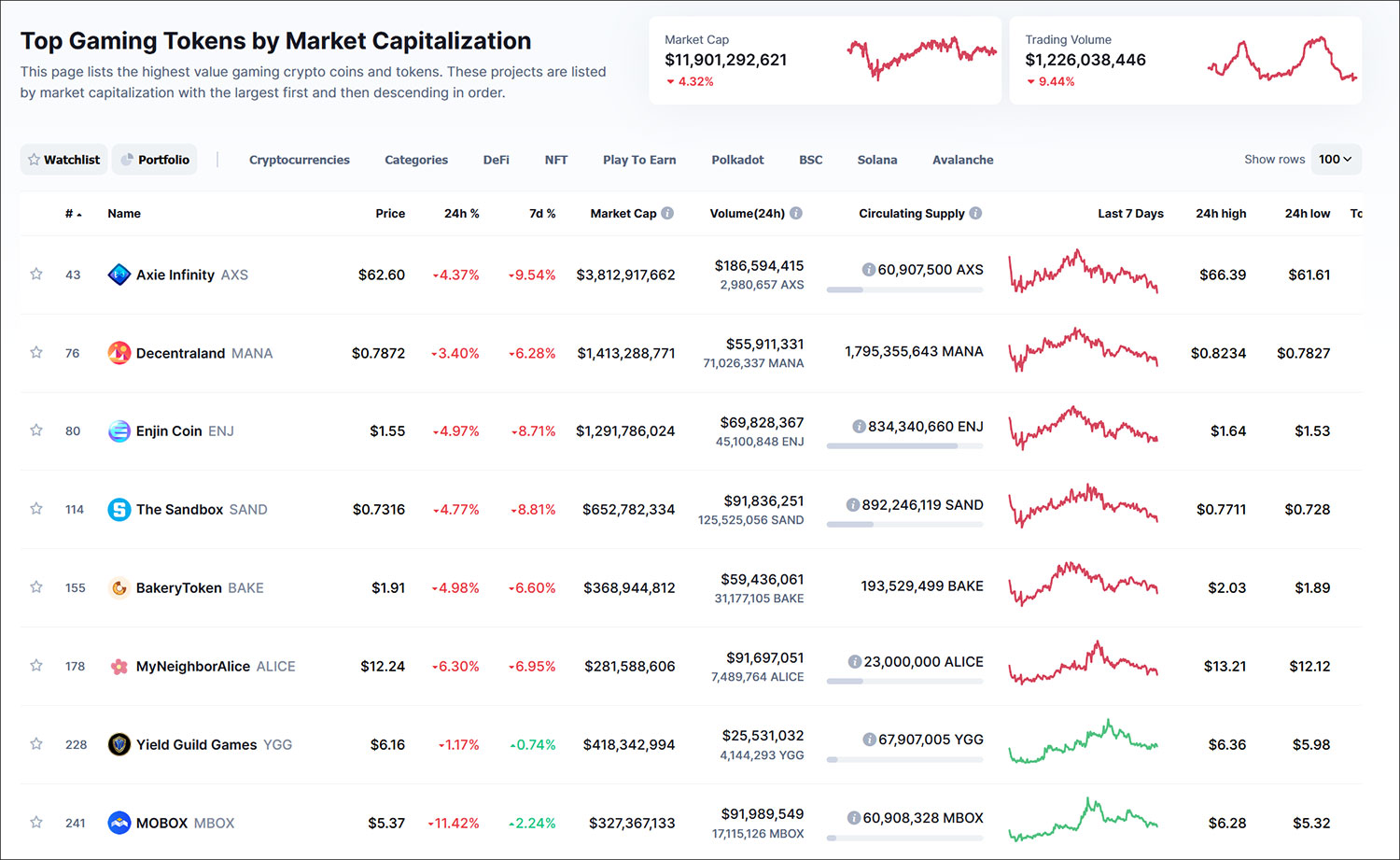Open the Show rows 100 dropdown
The height and width of the screenshot is (860, 1400).
(x=1336, y=160)
